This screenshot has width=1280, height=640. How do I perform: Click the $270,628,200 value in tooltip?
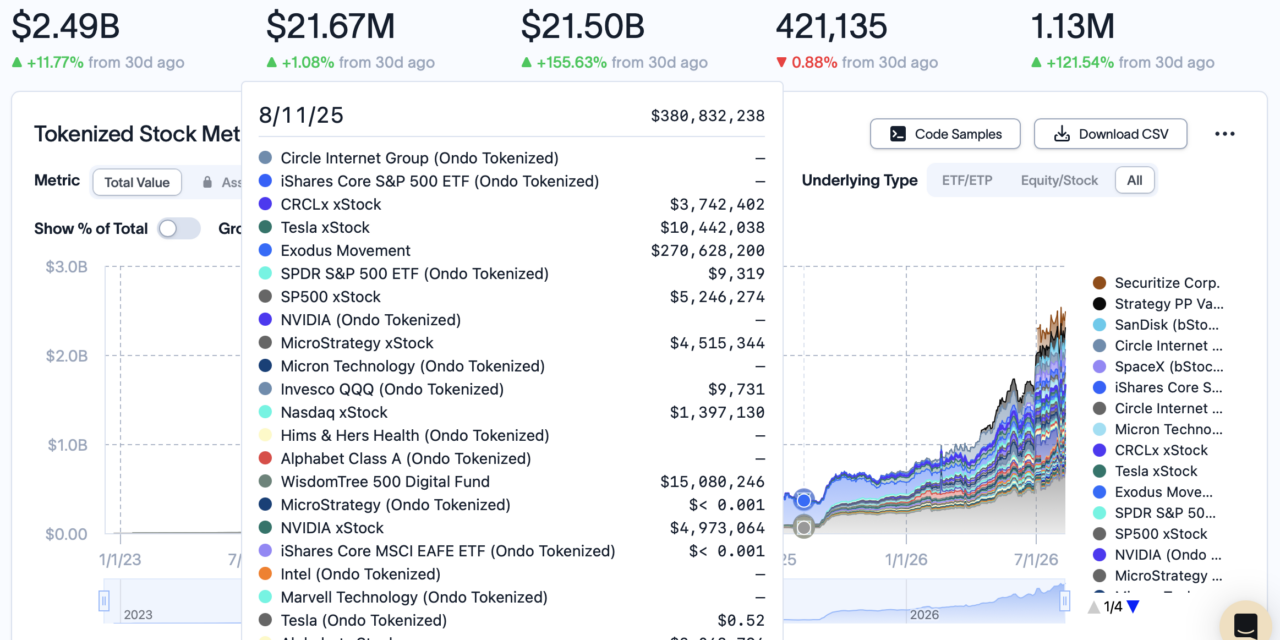tap(708, 251)
